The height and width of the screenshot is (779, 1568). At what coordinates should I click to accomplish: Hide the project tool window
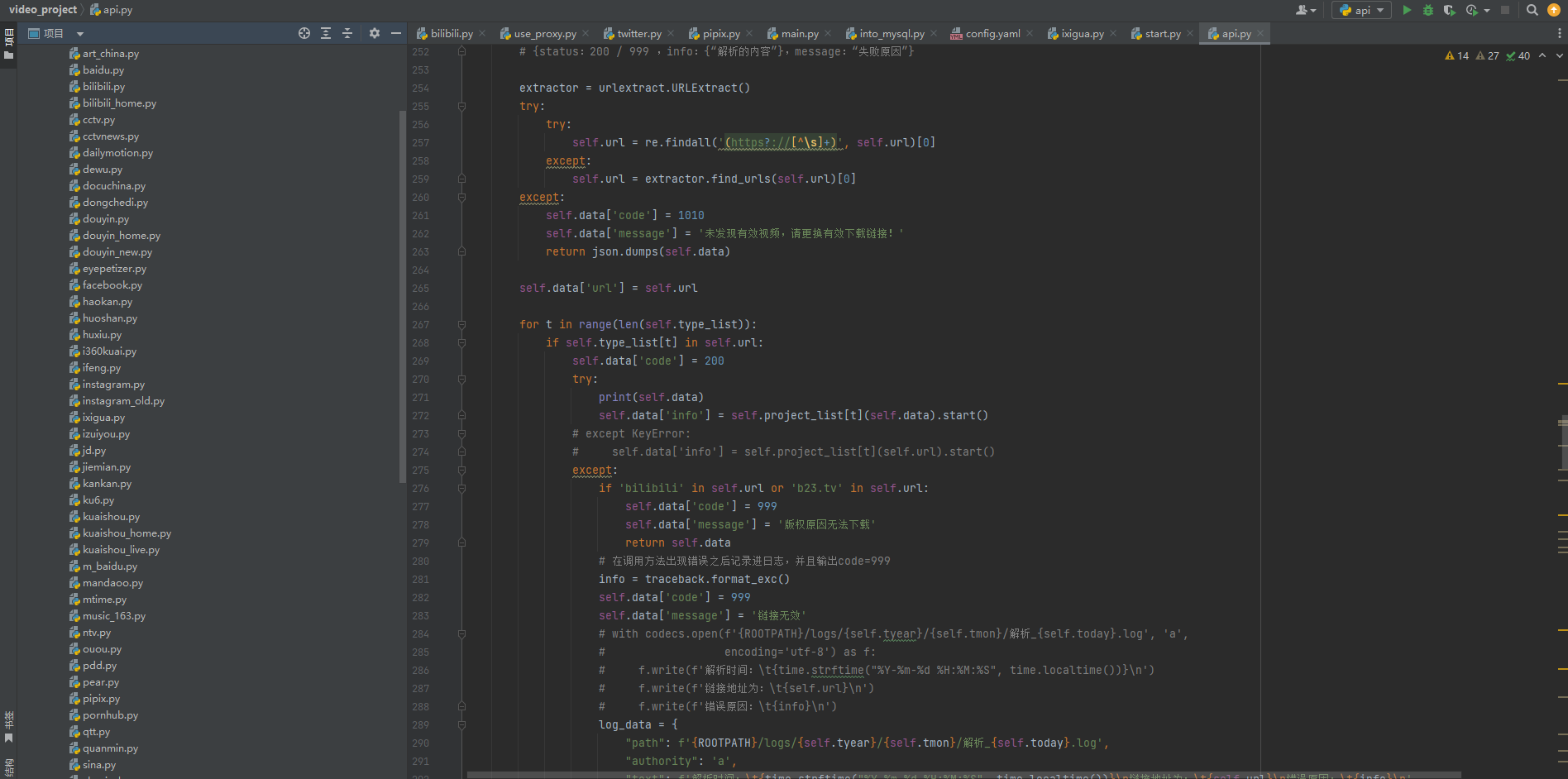point(396,33)
